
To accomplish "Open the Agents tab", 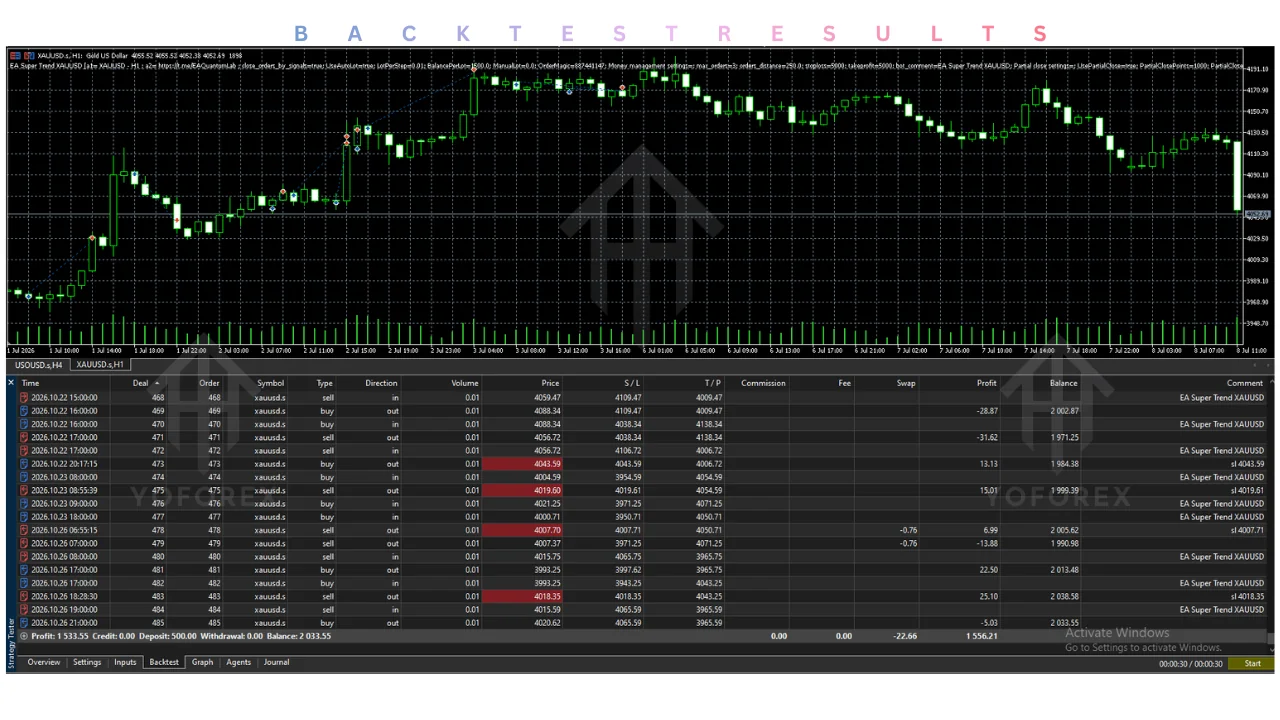I will coord(239,662).
